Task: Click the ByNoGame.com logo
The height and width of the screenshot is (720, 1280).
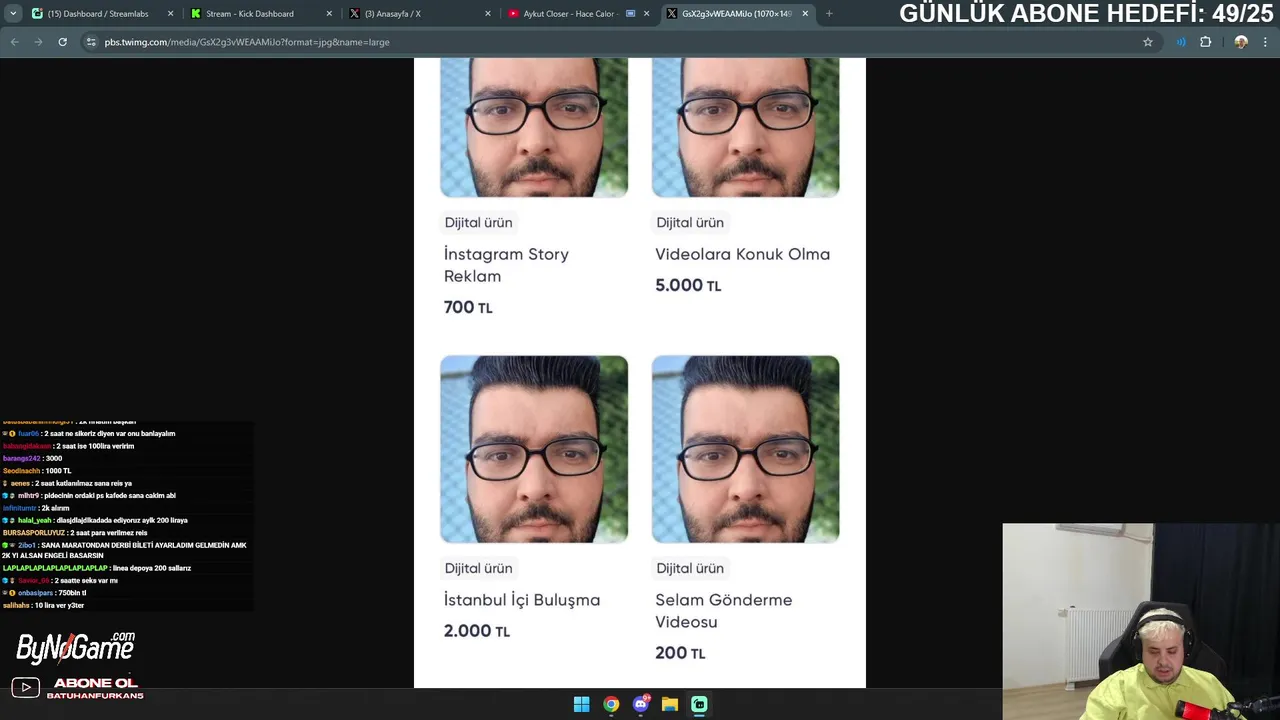Action: (x=75, y=647)
